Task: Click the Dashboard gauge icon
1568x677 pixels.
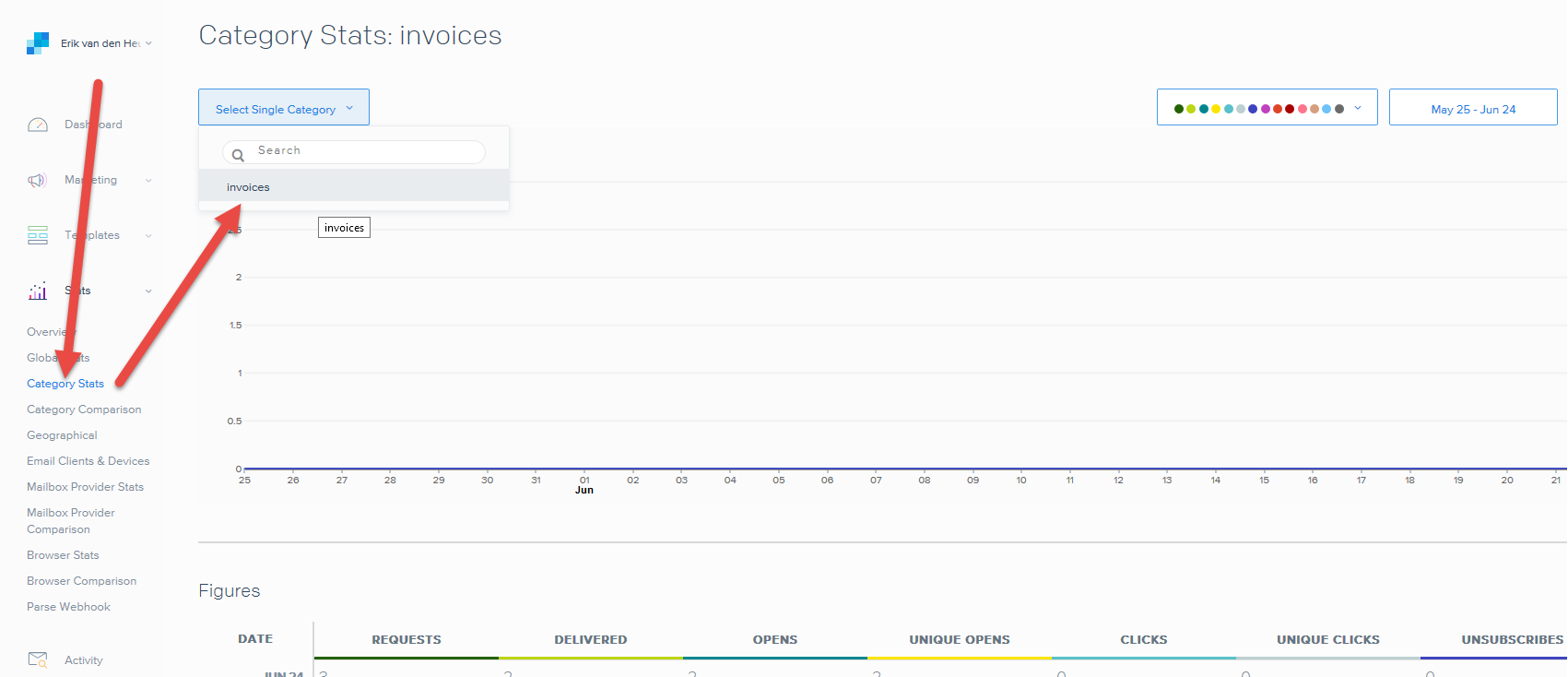Action: point(38,125)
